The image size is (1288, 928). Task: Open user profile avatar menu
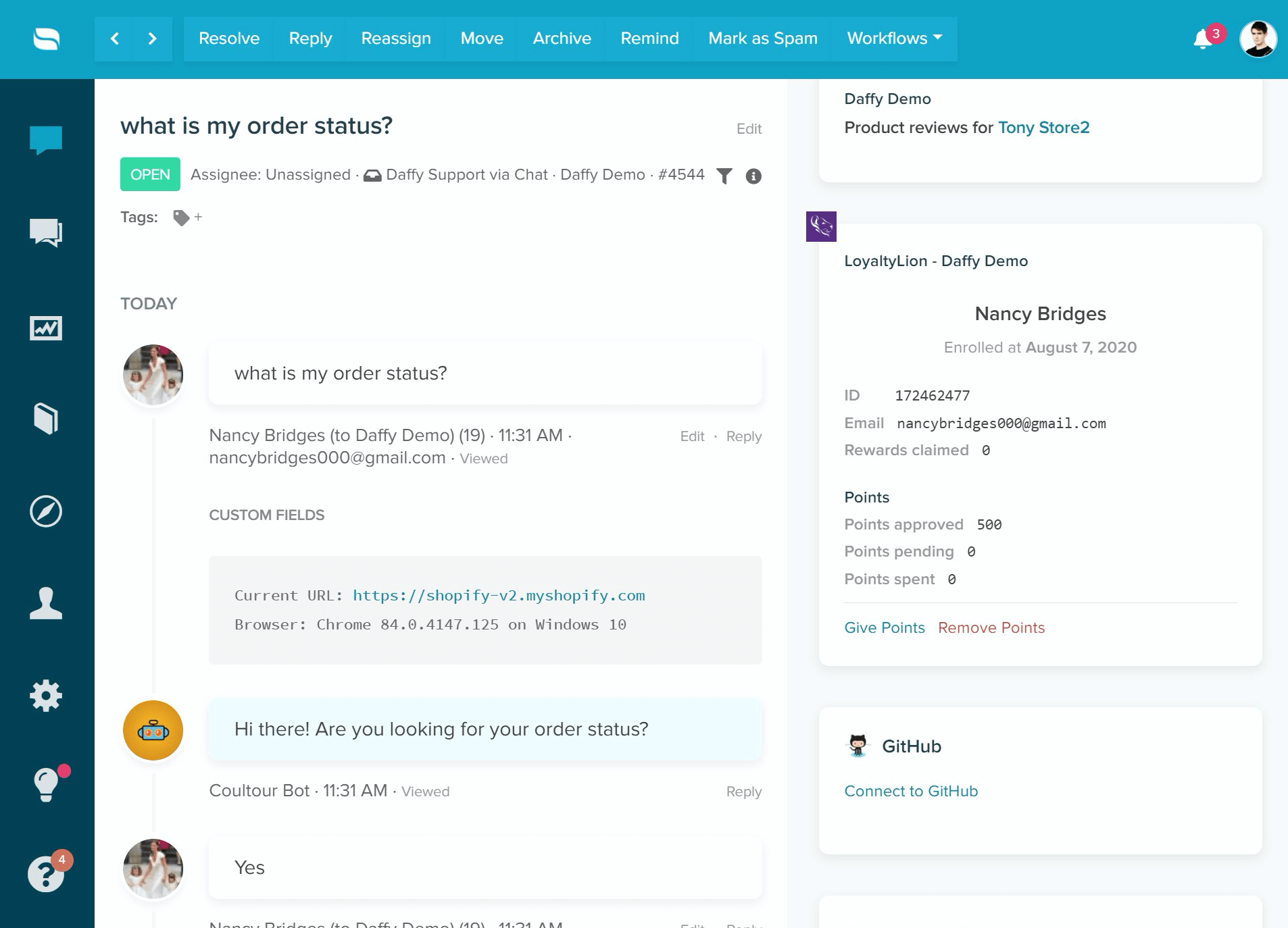click(1258, 38)
